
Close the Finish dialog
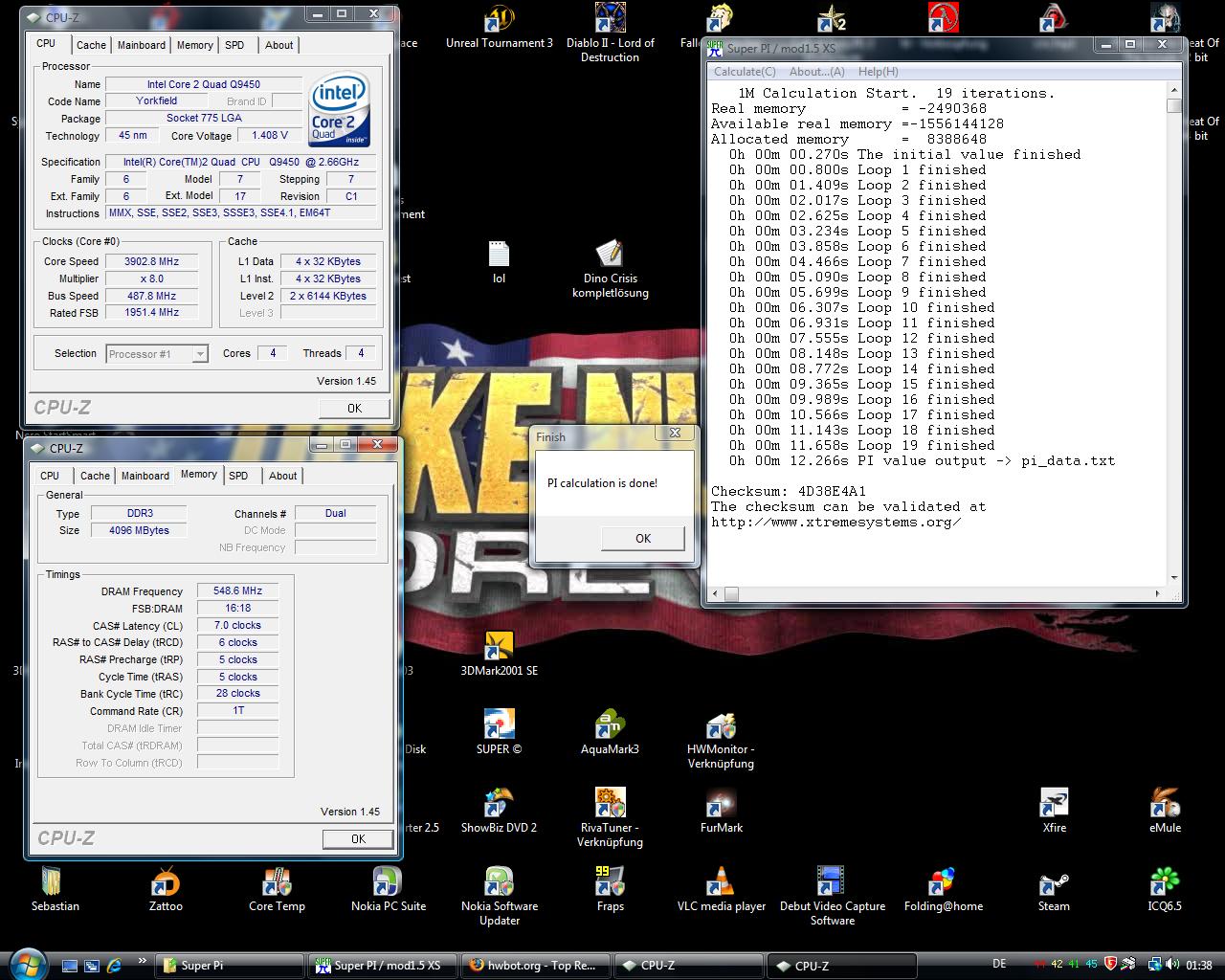click(674, 434)
